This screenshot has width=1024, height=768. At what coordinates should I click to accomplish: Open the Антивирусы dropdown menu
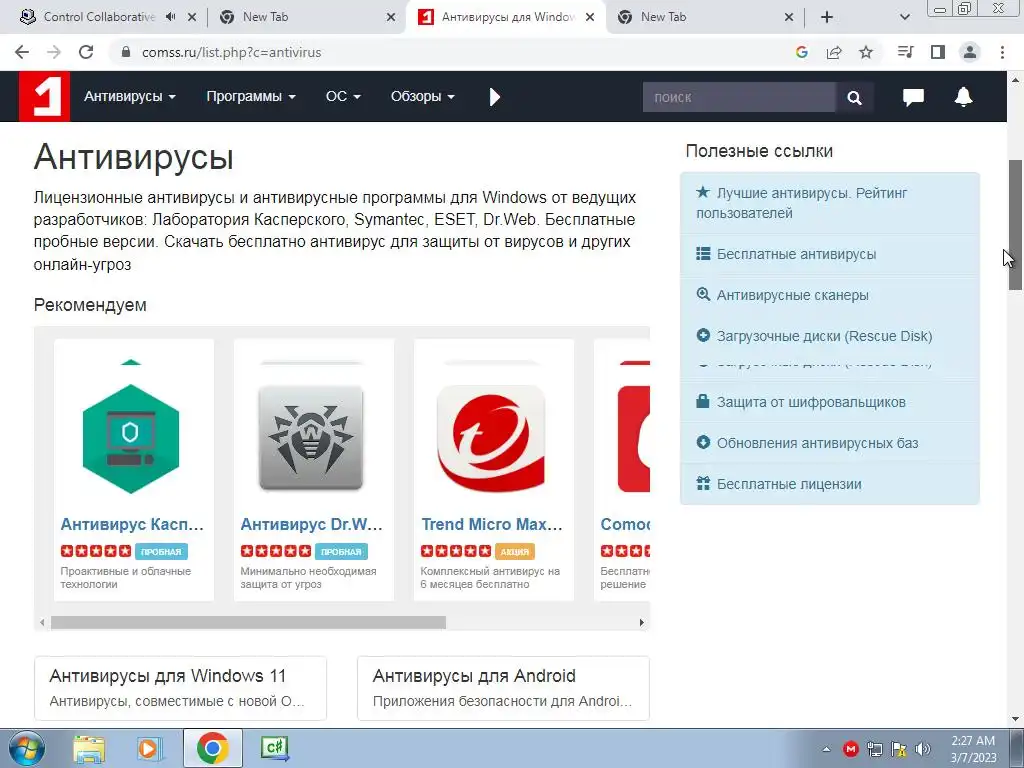[x=129, y=97]
